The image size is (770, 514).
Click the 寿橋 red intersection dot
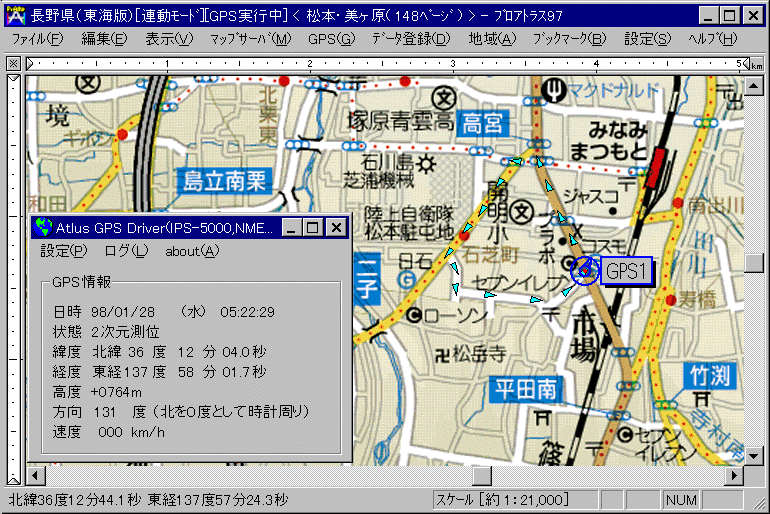click(671, 300)
